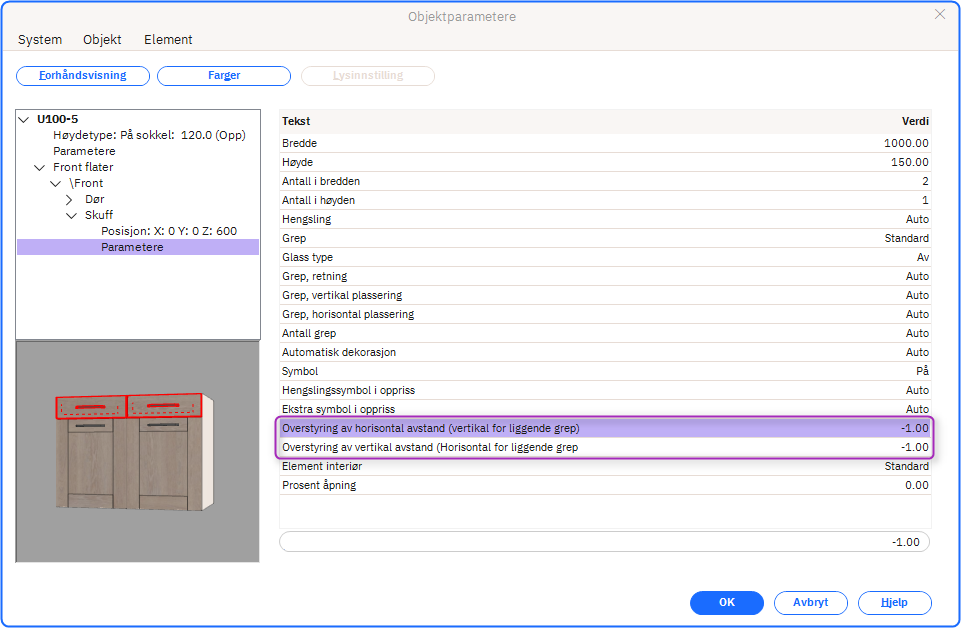Select the Antall grep row
961x628 pixels.
605,333
